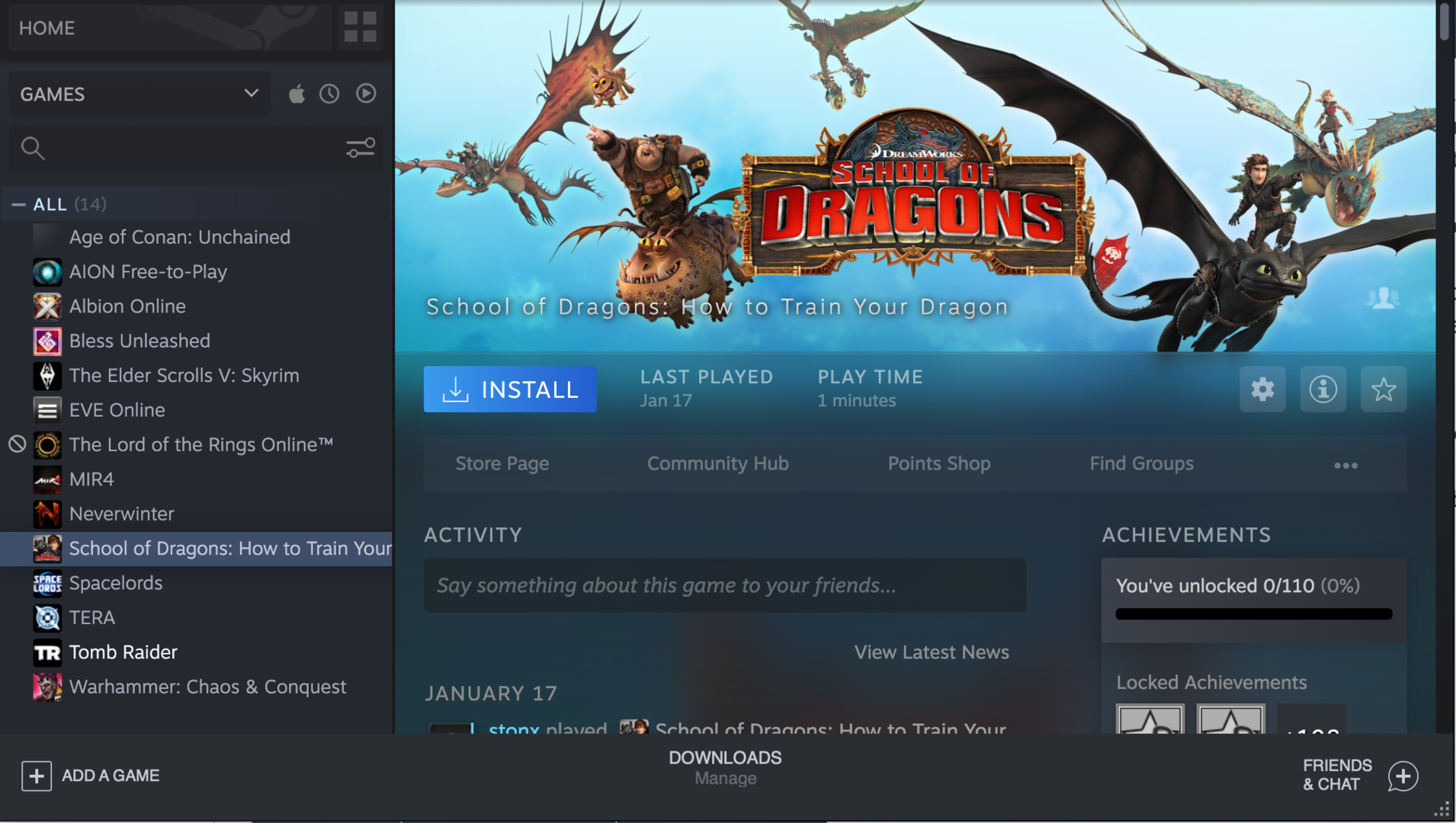Select Tomb Raider in the library
The height and width of the screenshot is (823, 1456).
[123, 652]
